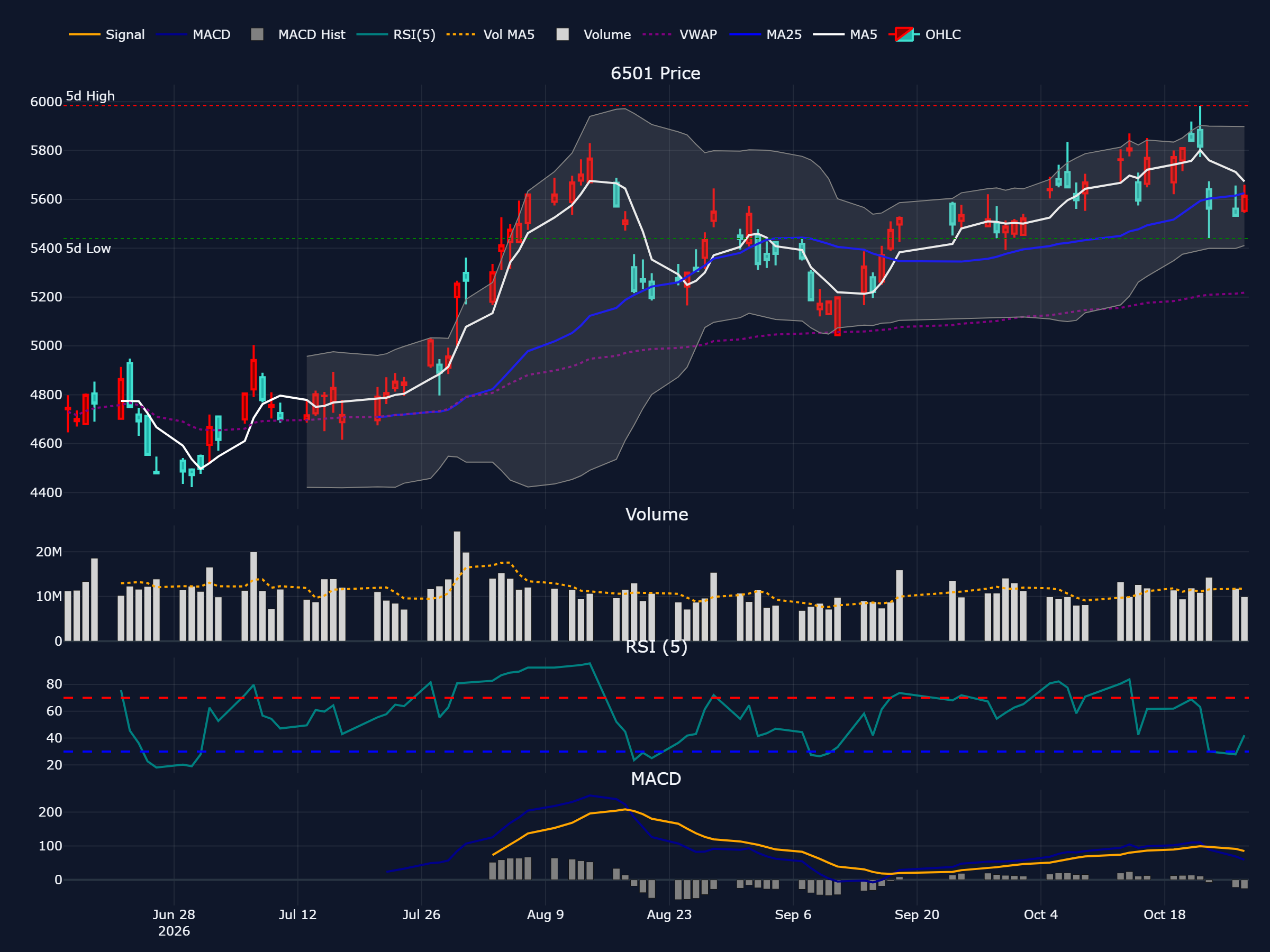Image resolution: width=1270 pixels, height=952 pixels.
Task: Click the '6501 Price' chart title
Action: 655,74
